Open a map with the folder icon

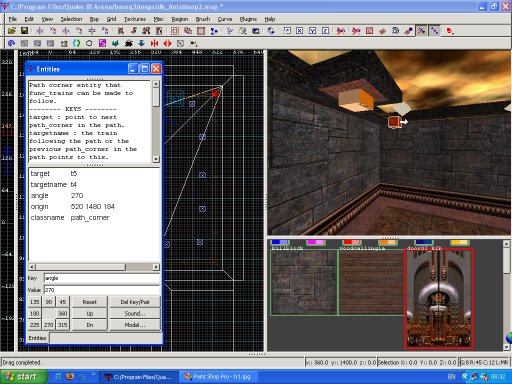[12, 31]
